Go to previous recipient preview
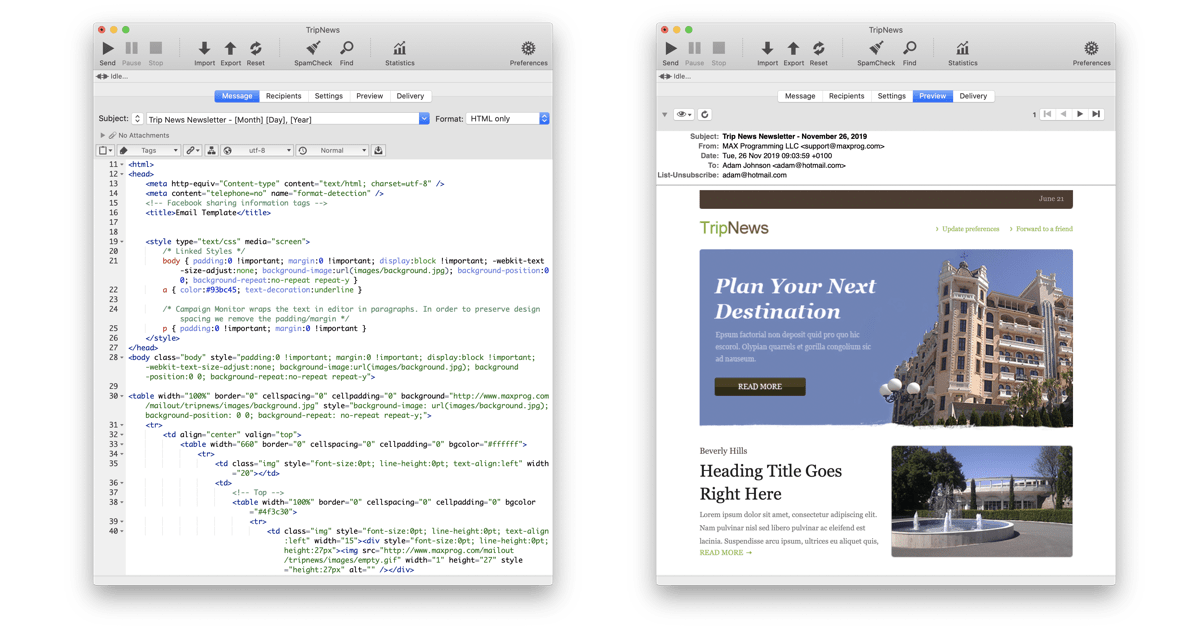Image resolution: width=1200 pixels, height=630 pixels. pos(1063,114)
